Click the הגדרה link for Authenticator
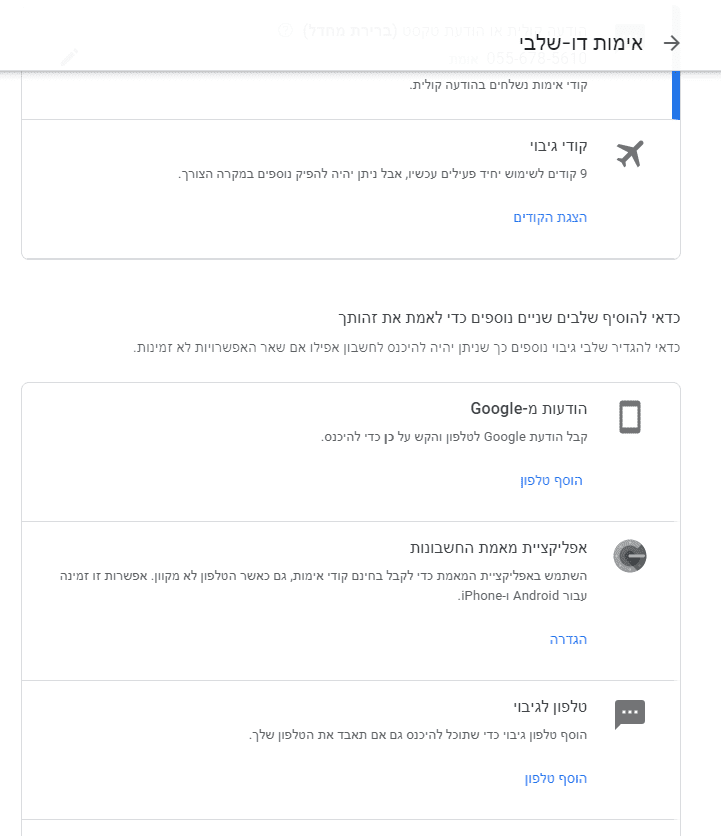The width and height of the screenshot is (721, 836). point(568,639)
